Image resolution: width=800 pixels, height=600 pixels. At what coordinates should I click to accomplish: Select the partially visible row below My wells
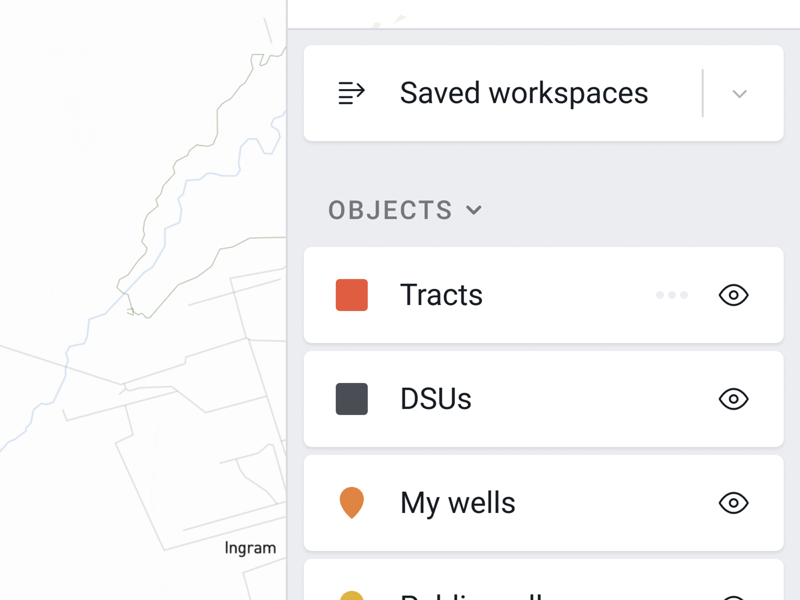[543, 580]
